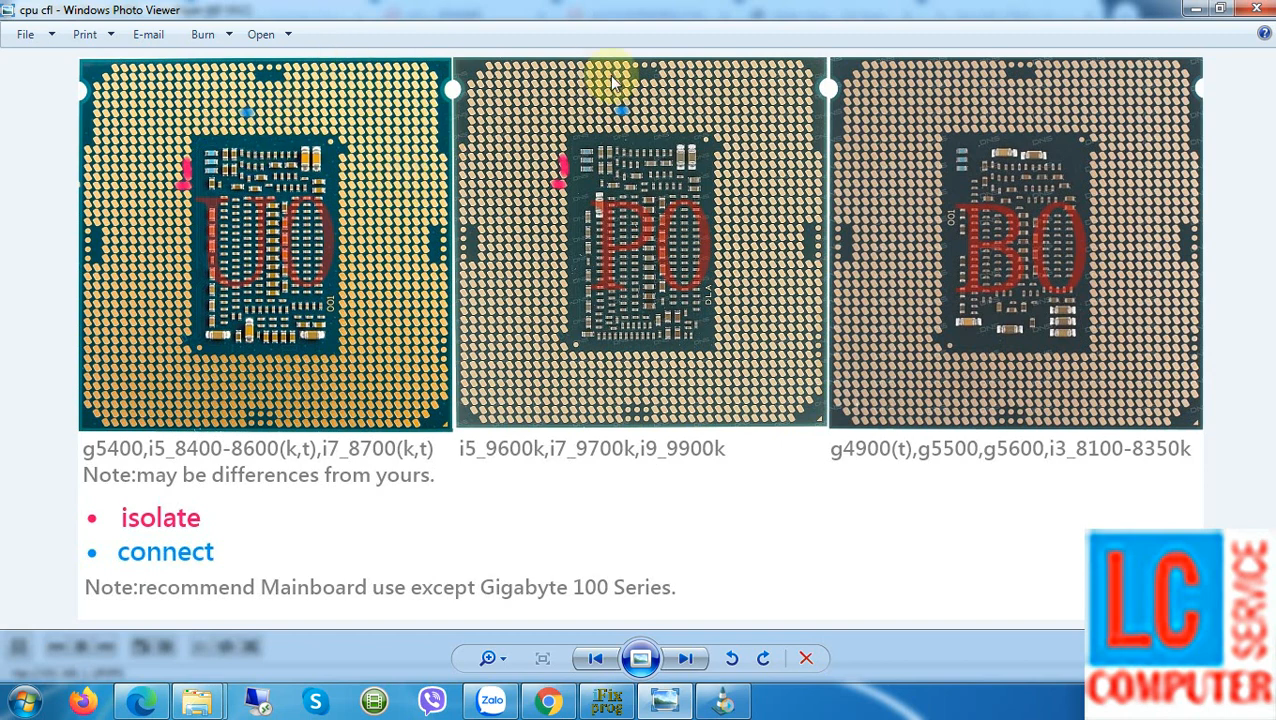
Task: Open Zalo from the taskbar
Action: [x=491, y=701]
